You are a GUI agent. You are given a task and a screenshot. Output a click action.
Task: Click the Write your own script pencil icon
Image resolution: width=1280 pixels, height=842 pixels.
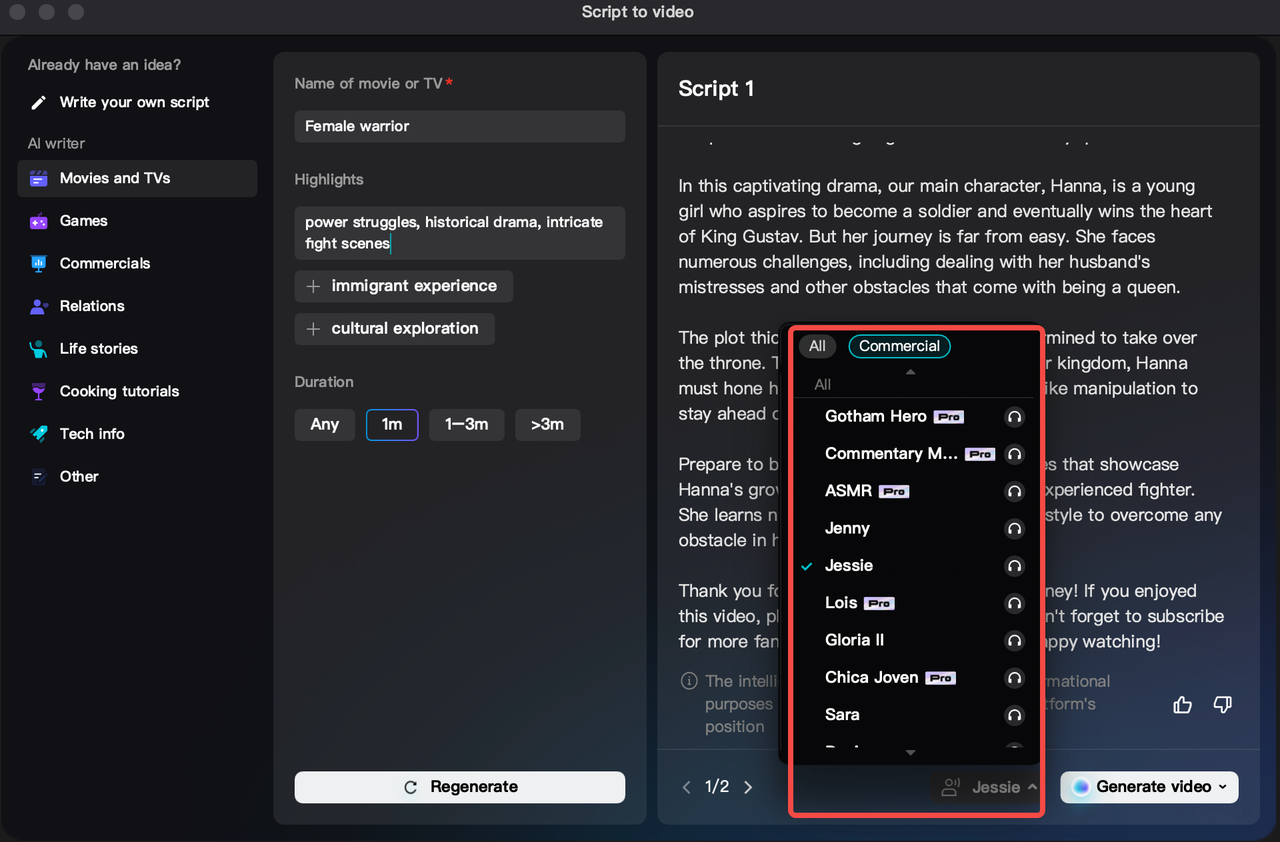click(x=41, y=102)
